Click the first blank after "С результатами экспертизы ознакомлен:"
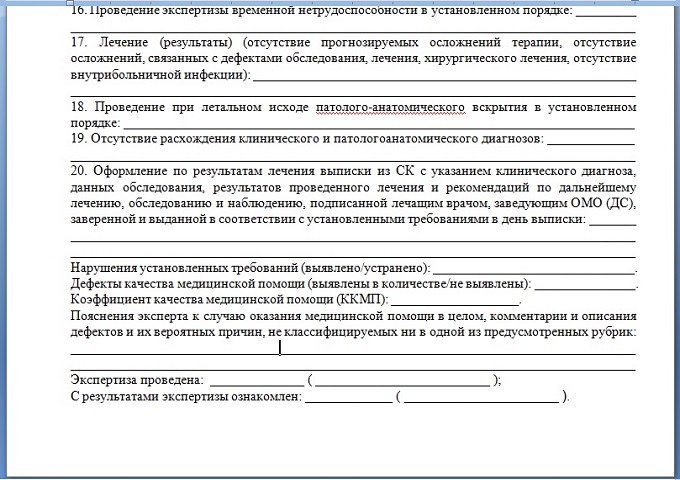This screenshot has height=480, width=680. pyautogui.click(x=349, y=399)
